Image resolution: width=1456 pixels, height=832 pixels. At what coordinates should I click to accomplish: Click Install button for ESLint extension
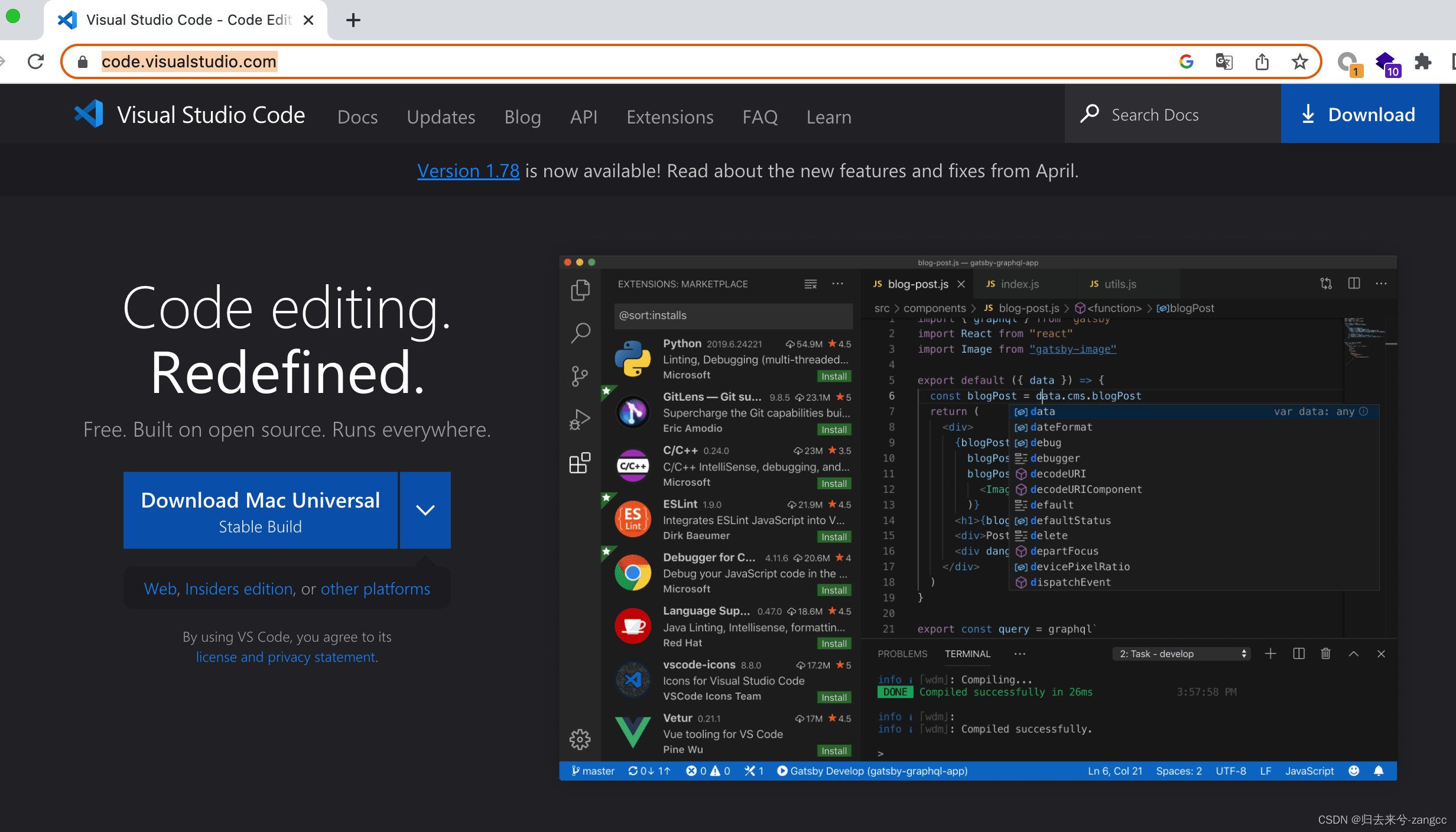834,537
